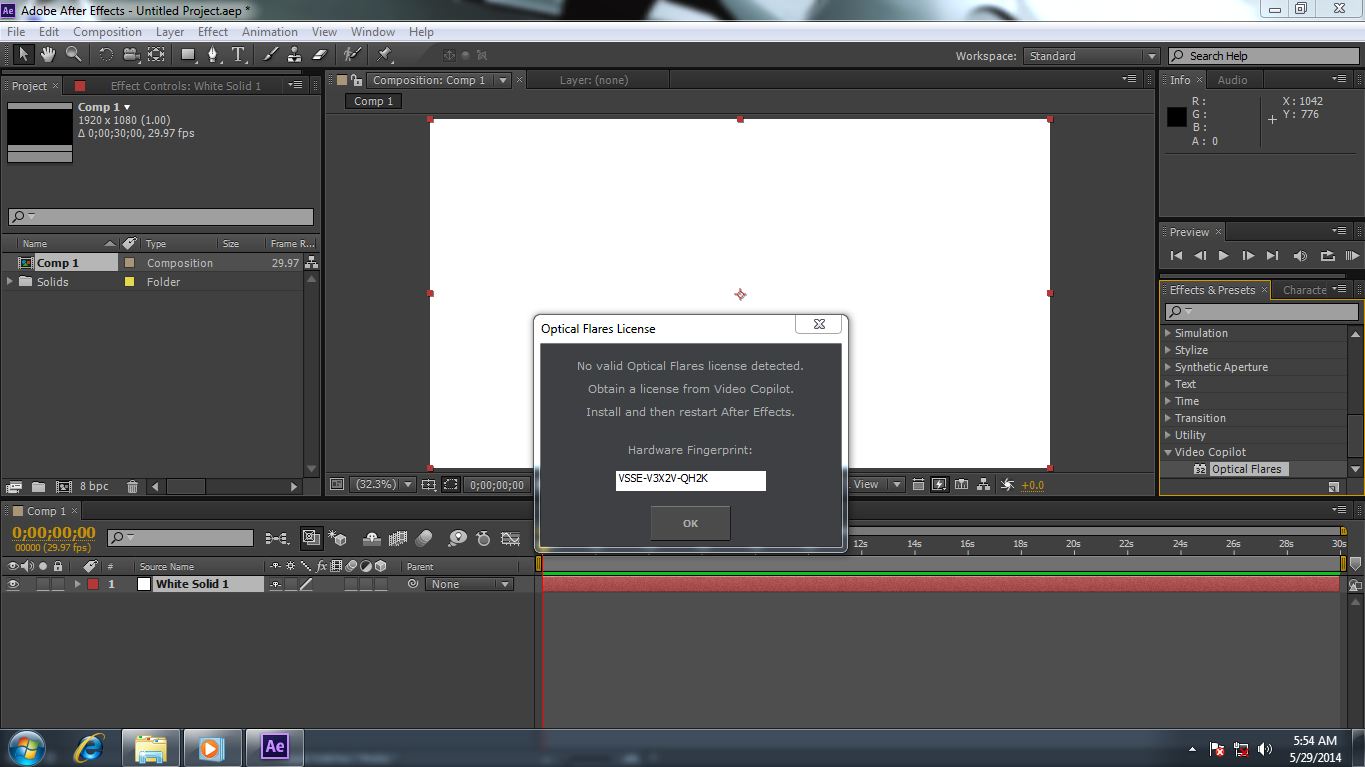The height and width of the screenshot is (767, 1365).
Task: Click OK in Optical Flares License dialog
Action: [690, 523]
